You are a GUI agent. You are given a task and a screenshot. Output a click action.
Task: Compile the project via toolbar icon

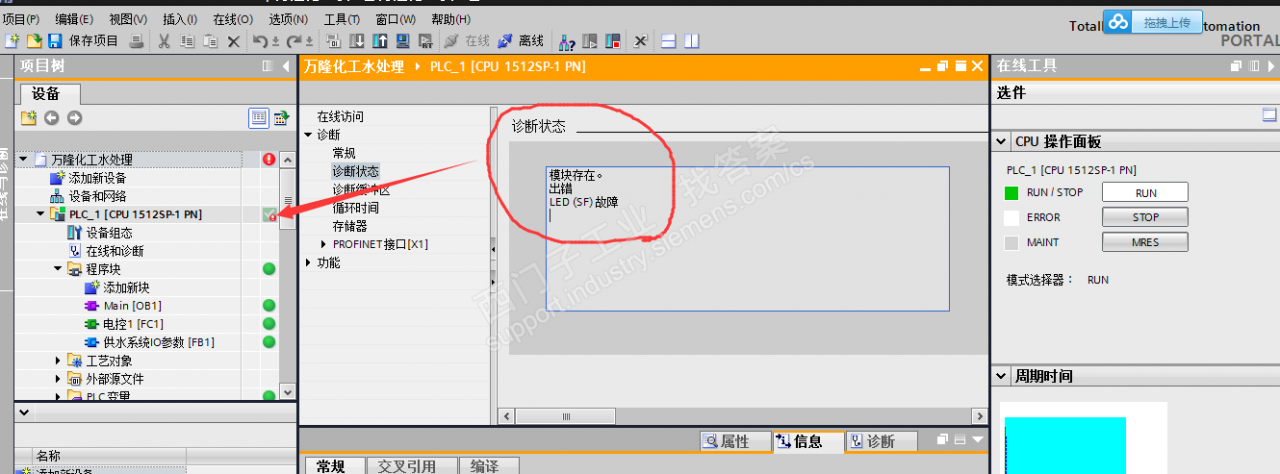[333, 41]
